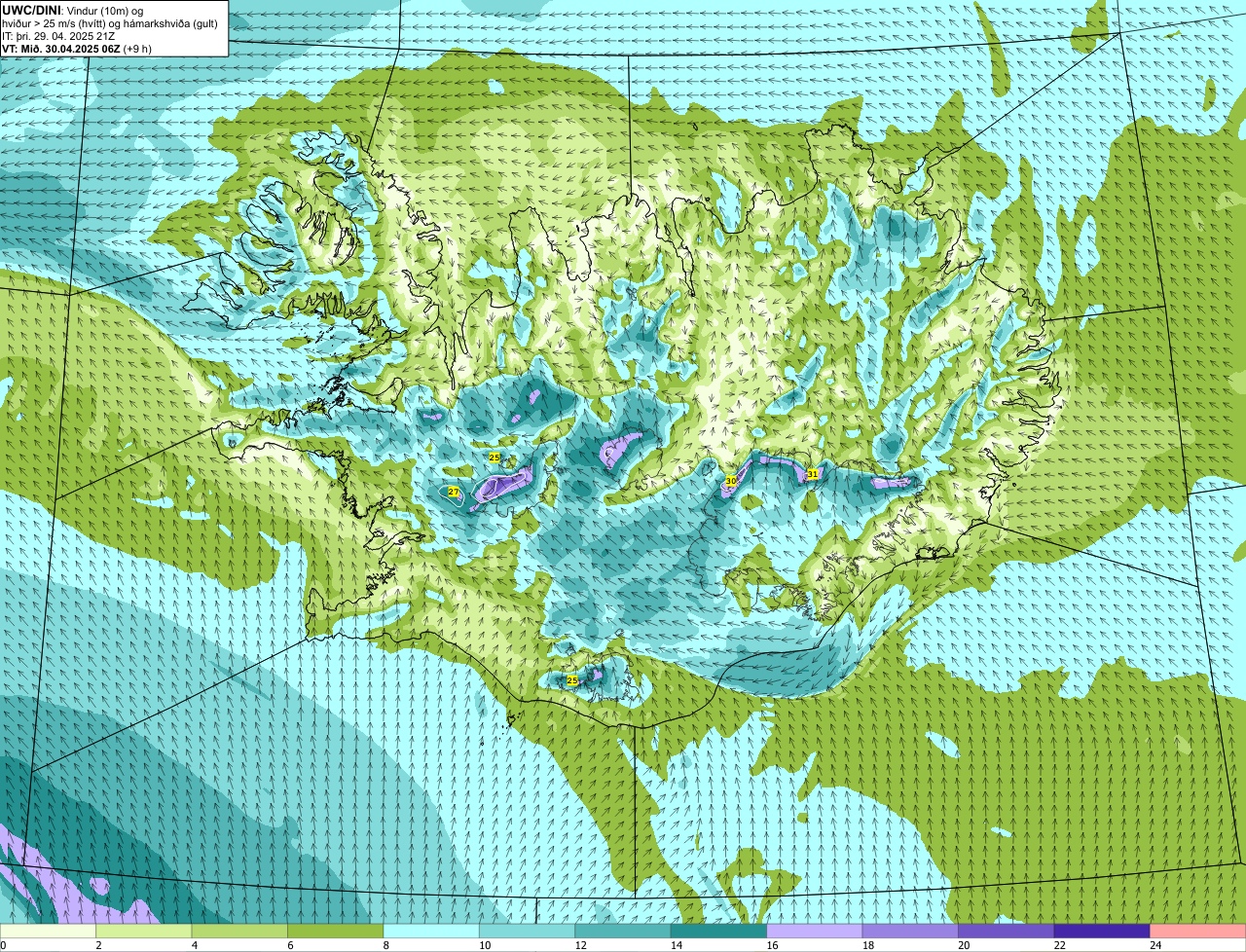The height and width of the screenshot is (952, 1246).
Task: Click the dark teal 14–16 legend swatch
Action: tap(718, 931)
